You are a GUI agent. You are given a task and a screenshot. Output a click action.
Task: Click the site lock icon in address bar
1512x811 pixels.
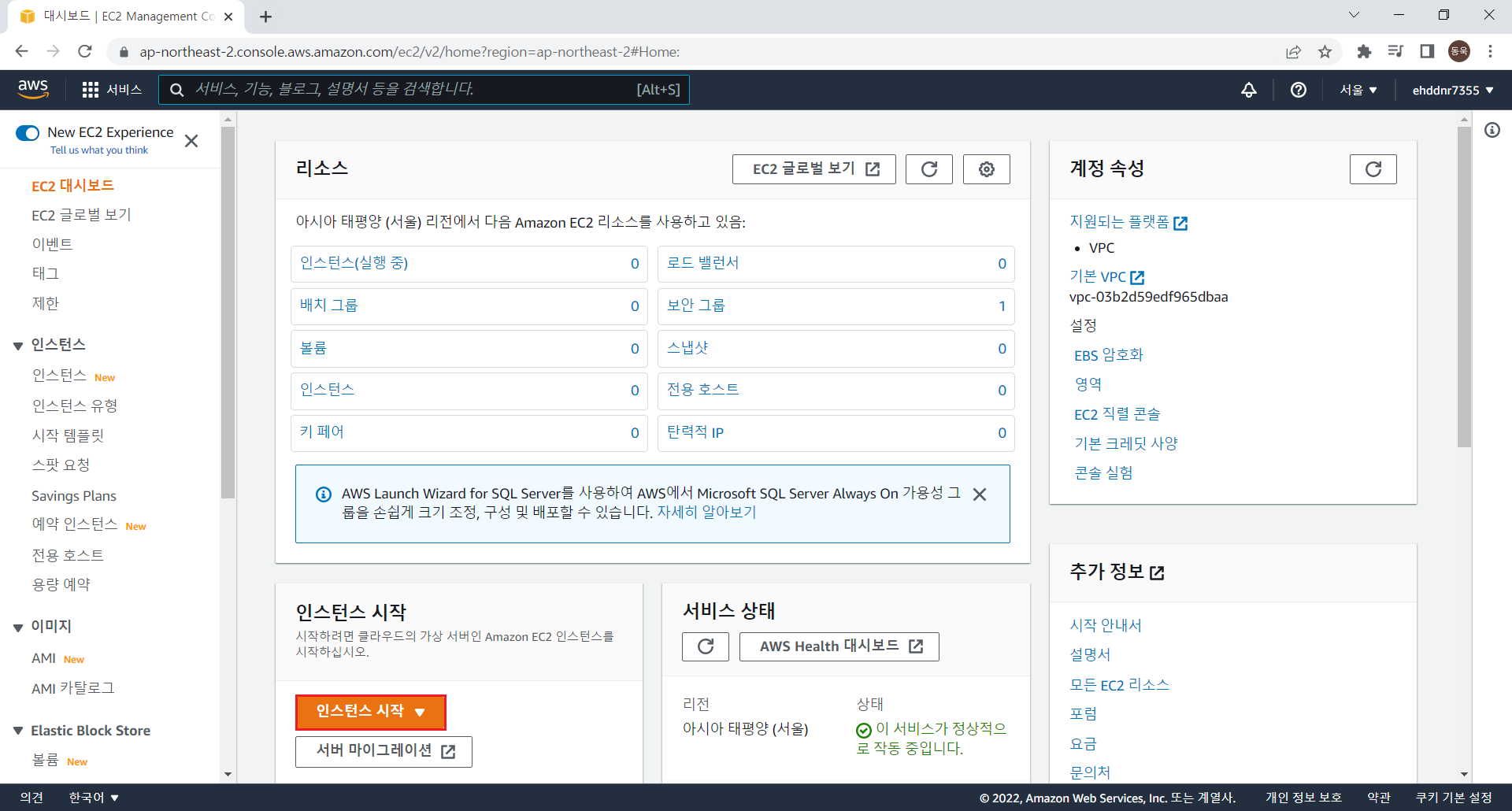124,52
